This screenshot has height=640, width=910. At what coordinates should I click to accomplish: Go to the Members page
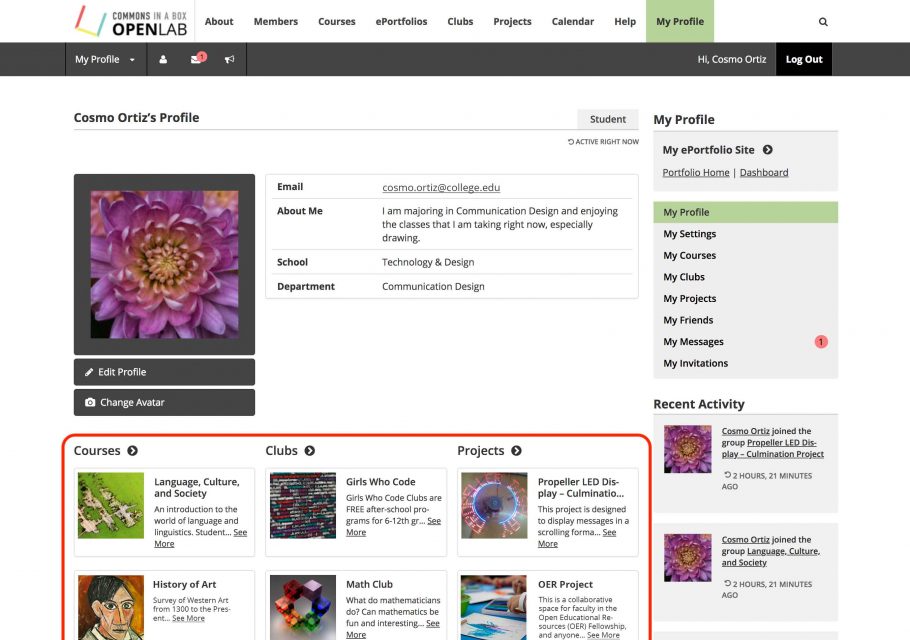coord(276,21)
